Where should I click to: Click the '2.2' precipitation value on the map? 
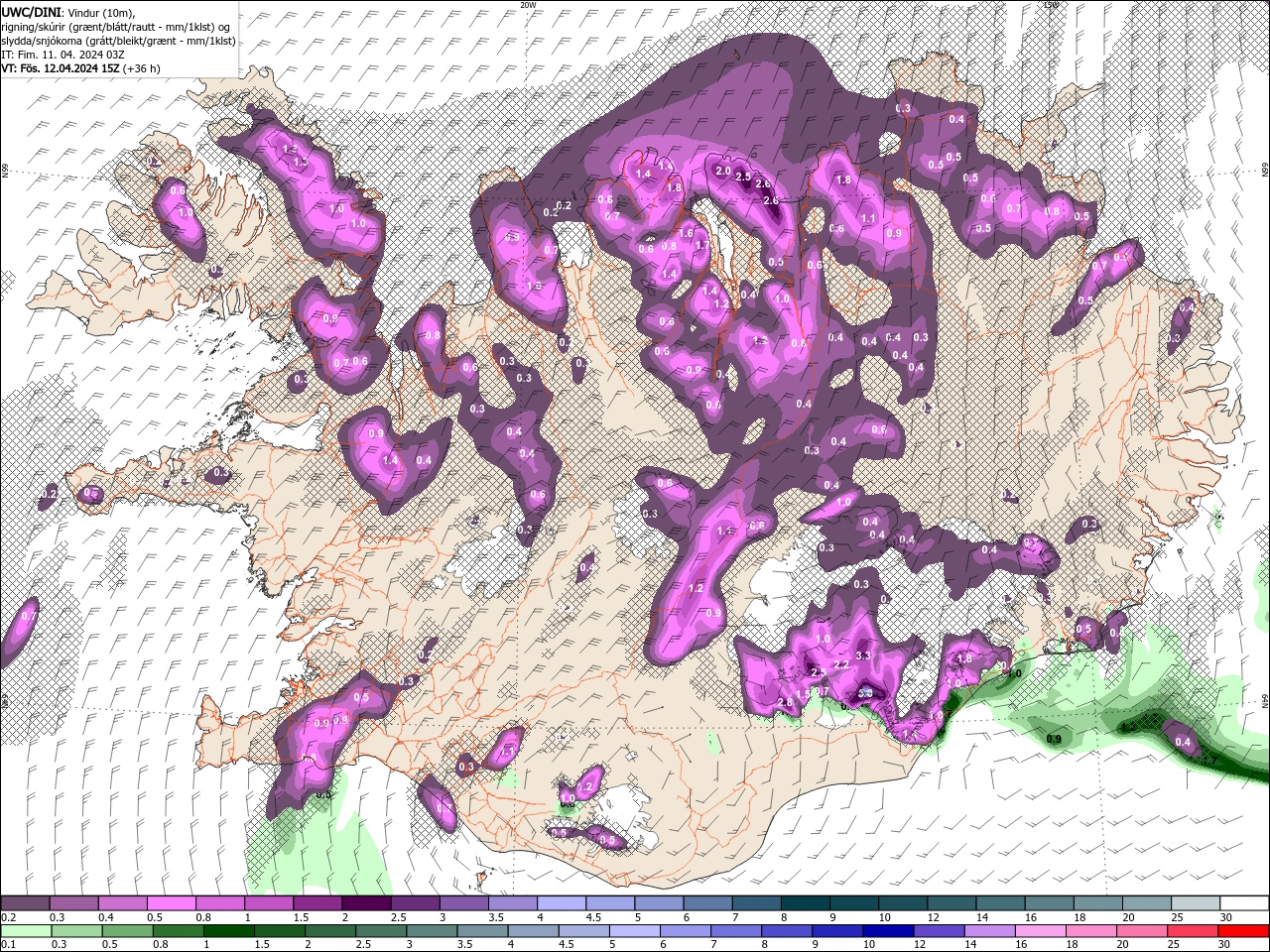click(x=841, y=664)
